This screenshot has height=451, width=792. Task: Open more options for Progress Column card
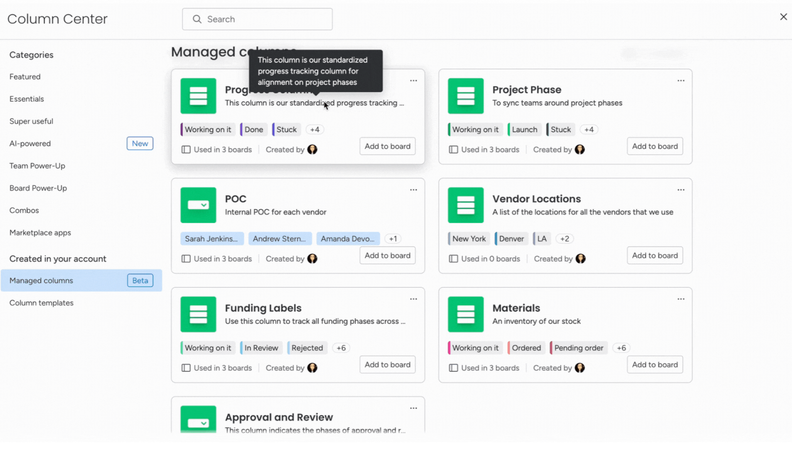pos(414,81)
